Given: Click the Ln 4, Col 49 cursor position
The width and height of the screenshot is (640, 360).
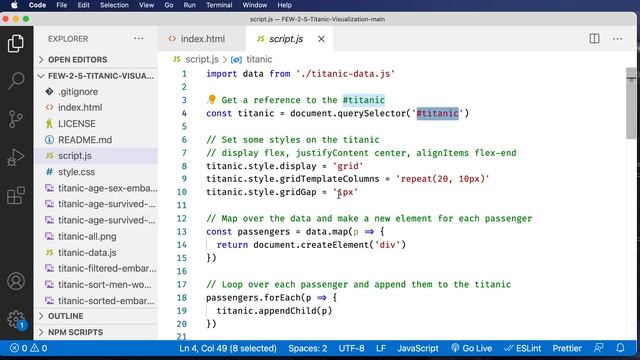Looking at the screenshot, I should pos(228,348).
